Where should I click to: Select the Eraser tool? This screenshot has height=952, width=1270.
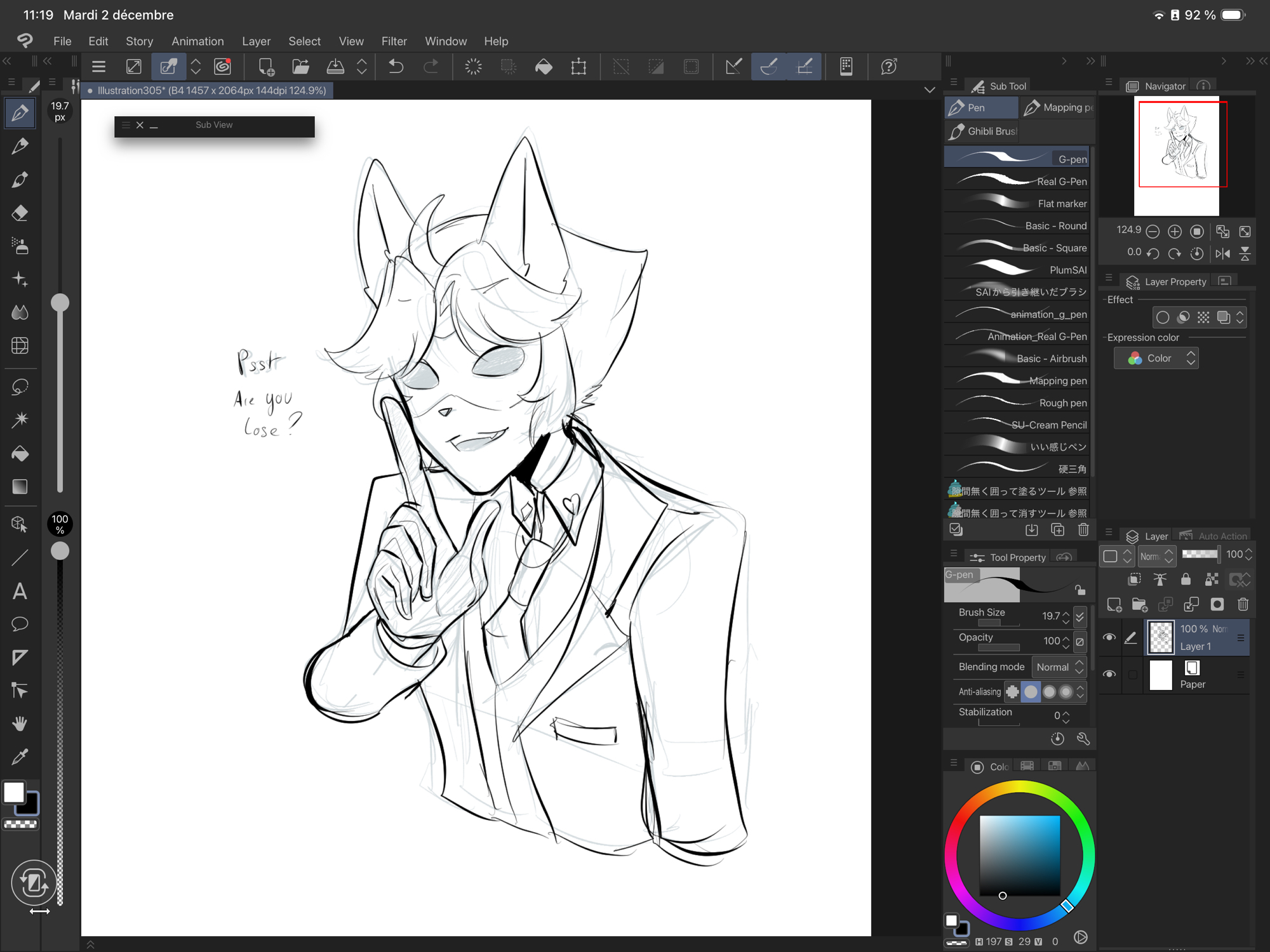[20, 213]
